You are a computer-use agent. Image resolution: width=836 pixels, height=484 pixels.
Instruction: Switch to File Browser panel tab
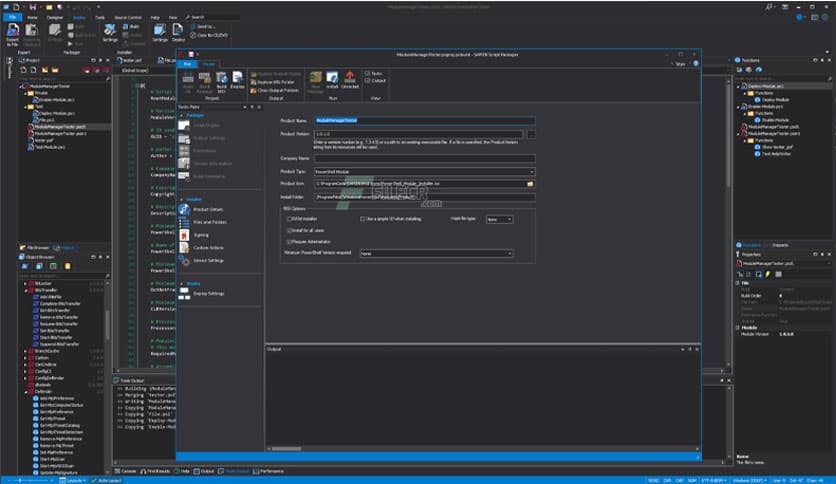(x=35, y=248)
